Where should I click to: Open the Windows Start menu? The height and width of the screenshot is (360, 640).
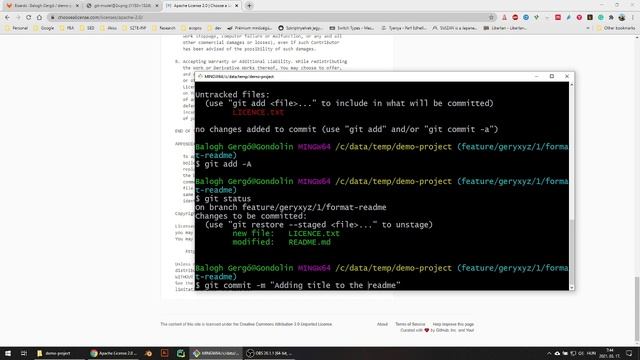point(8,353)
